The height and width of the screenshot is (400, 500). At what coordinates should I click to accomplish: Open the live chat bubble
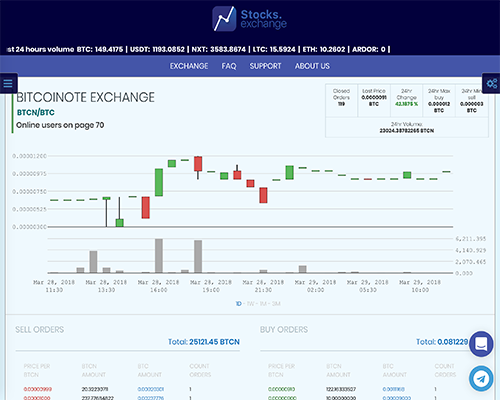pyautogui.click(x=481, y=344)
